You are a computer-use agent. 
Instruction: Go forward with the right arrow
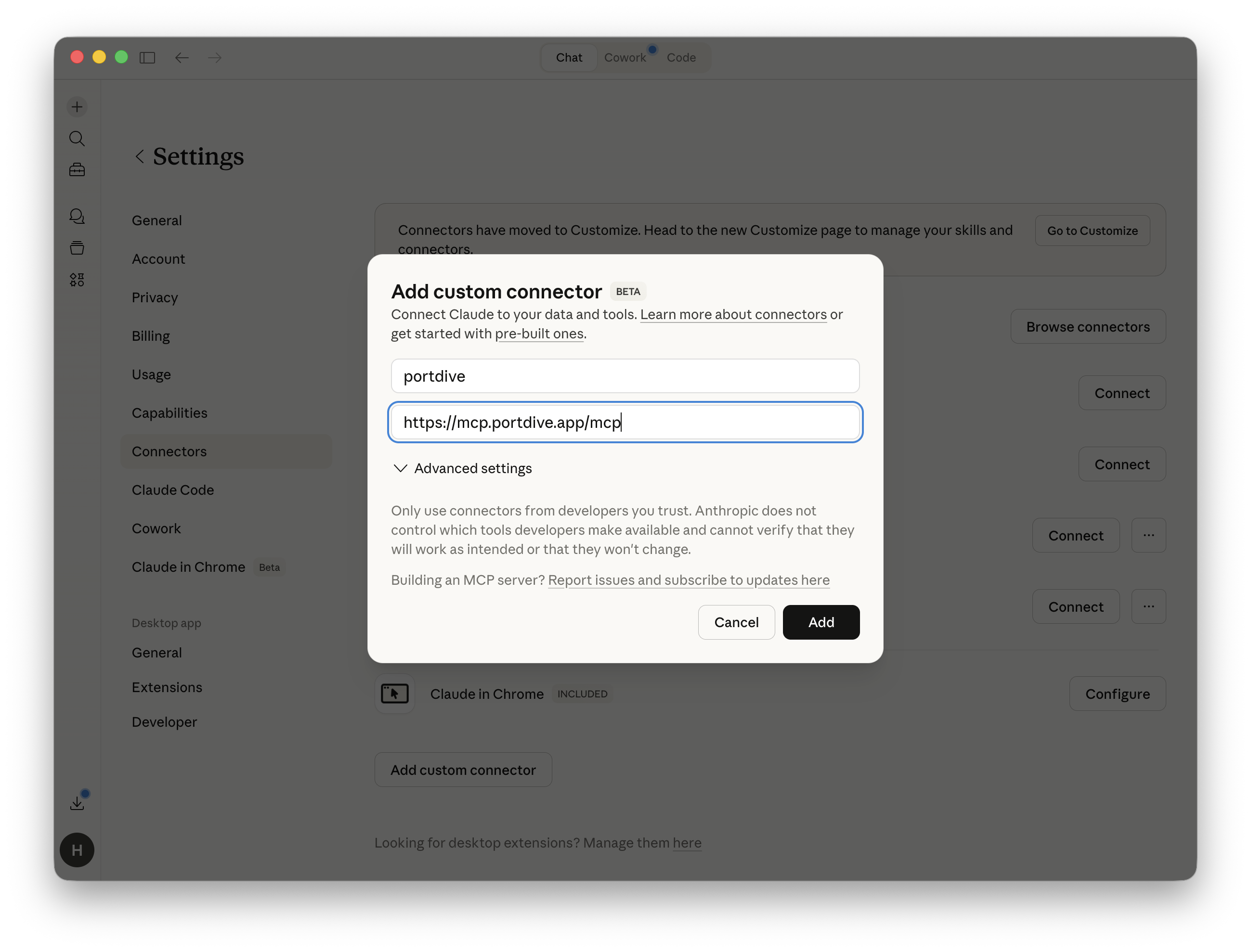pos(215,57)
